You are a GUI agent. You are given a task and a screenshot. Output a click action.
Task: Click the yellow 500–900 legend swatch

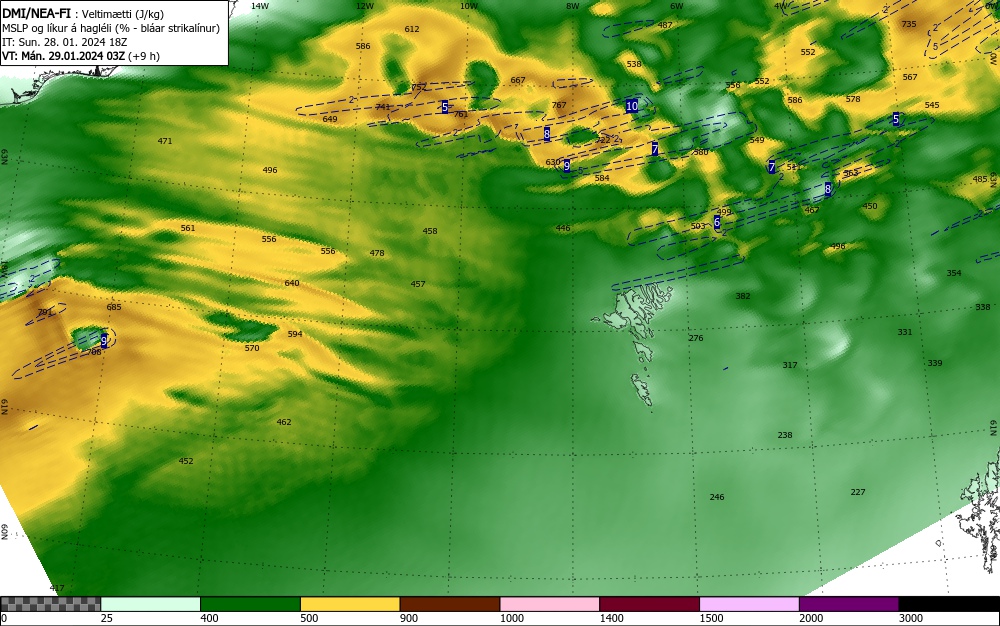point(350,604)
